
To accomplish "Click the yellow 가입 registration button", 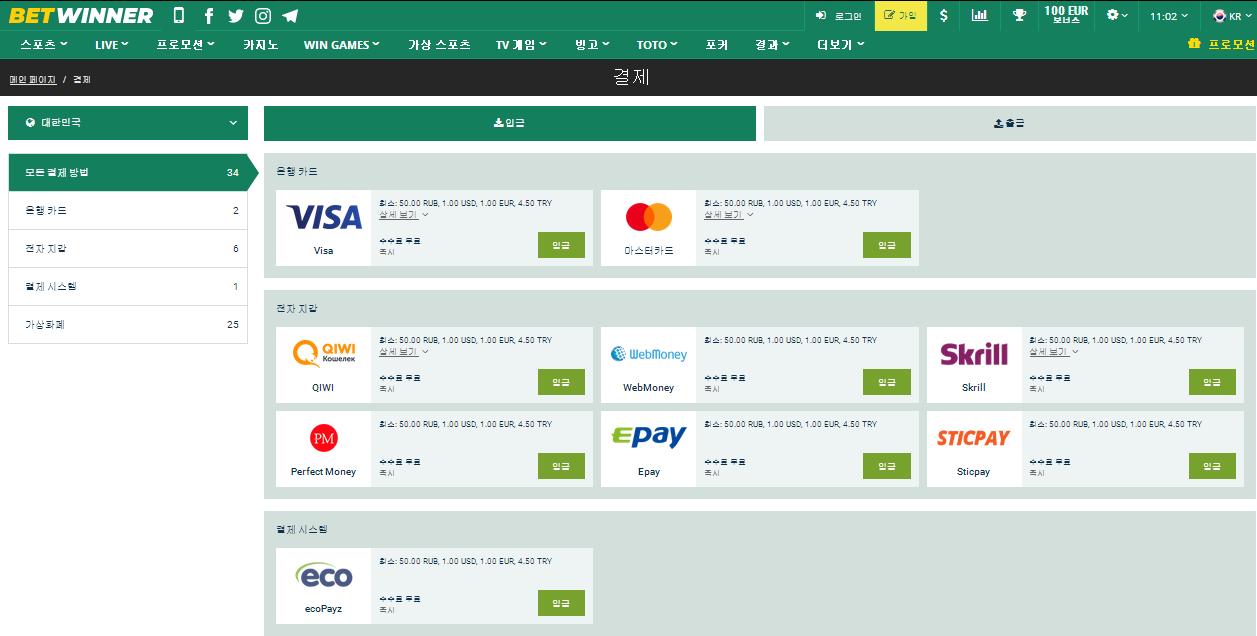I will pyautogui.click(x=900, y=16).
